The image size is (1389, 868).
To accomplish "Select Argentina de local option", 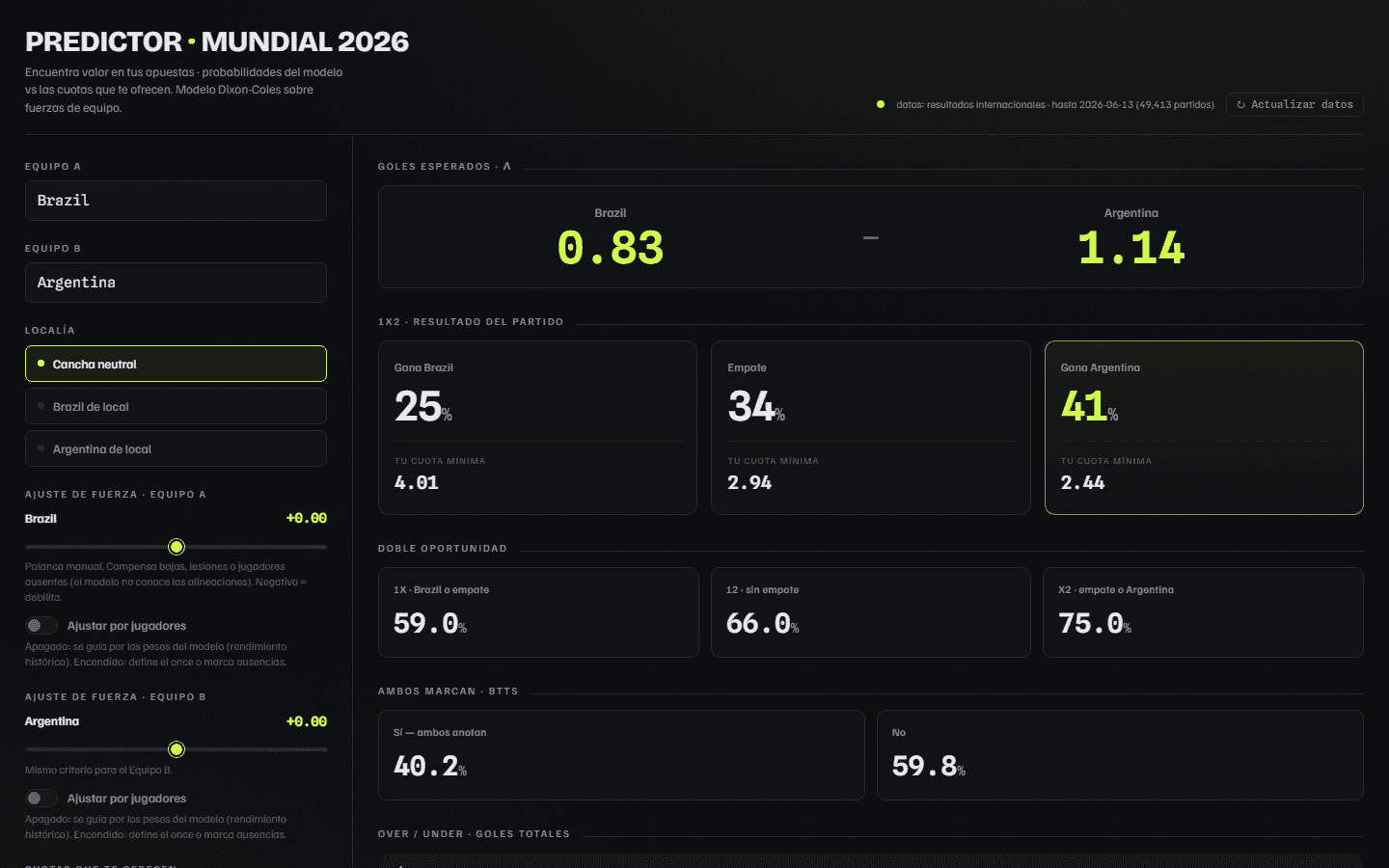I will 176,448.
